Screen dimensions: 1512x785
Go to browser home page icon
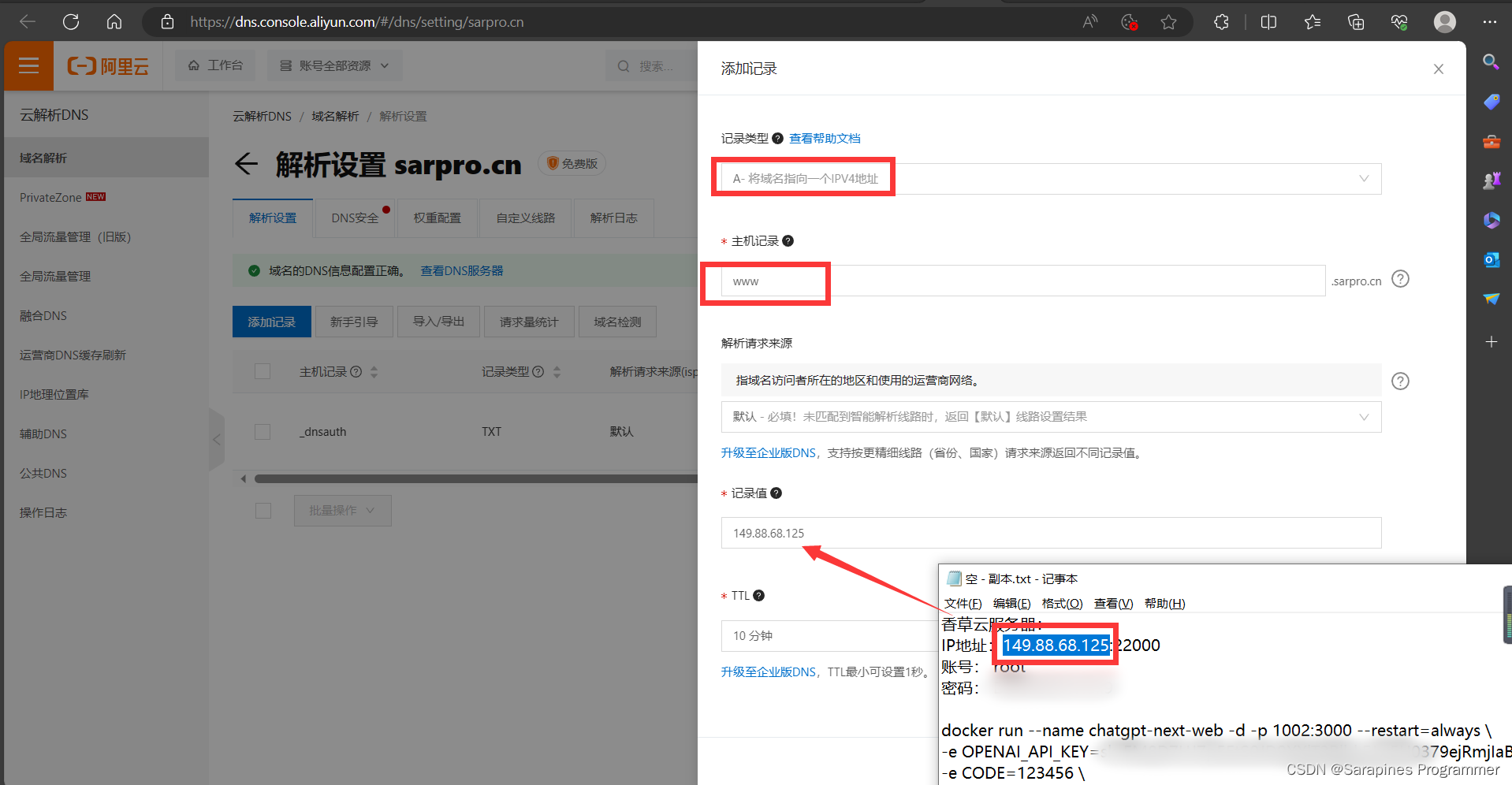114,22
